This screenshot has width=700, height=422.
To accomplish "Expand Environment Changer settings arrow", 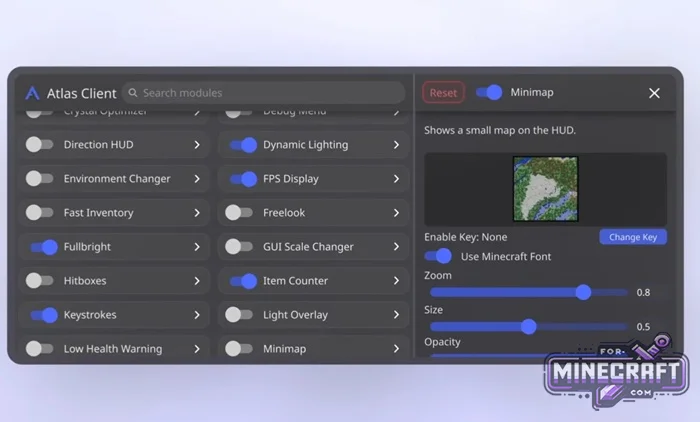I will pos(197,179).
